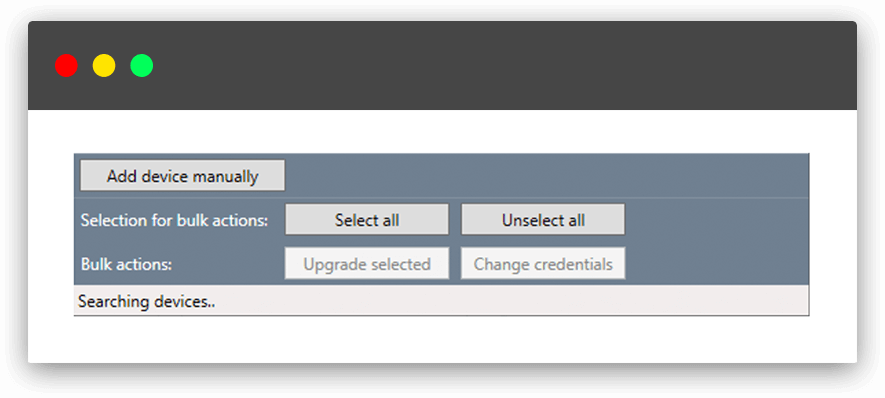885x398 pixels.
Task: Click empty panel space beside Change credentials
Action: (716, 264)
